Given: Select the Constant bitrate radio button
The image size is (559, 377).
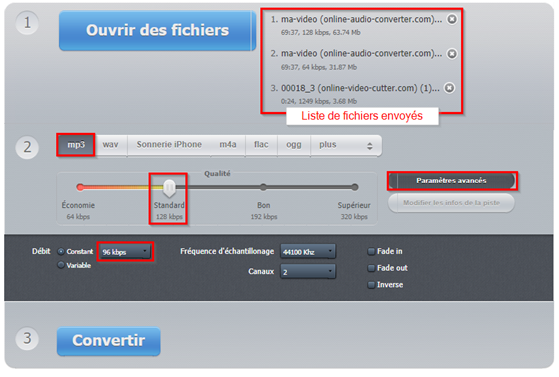Looking at the screenshot, I should (61, 251).
